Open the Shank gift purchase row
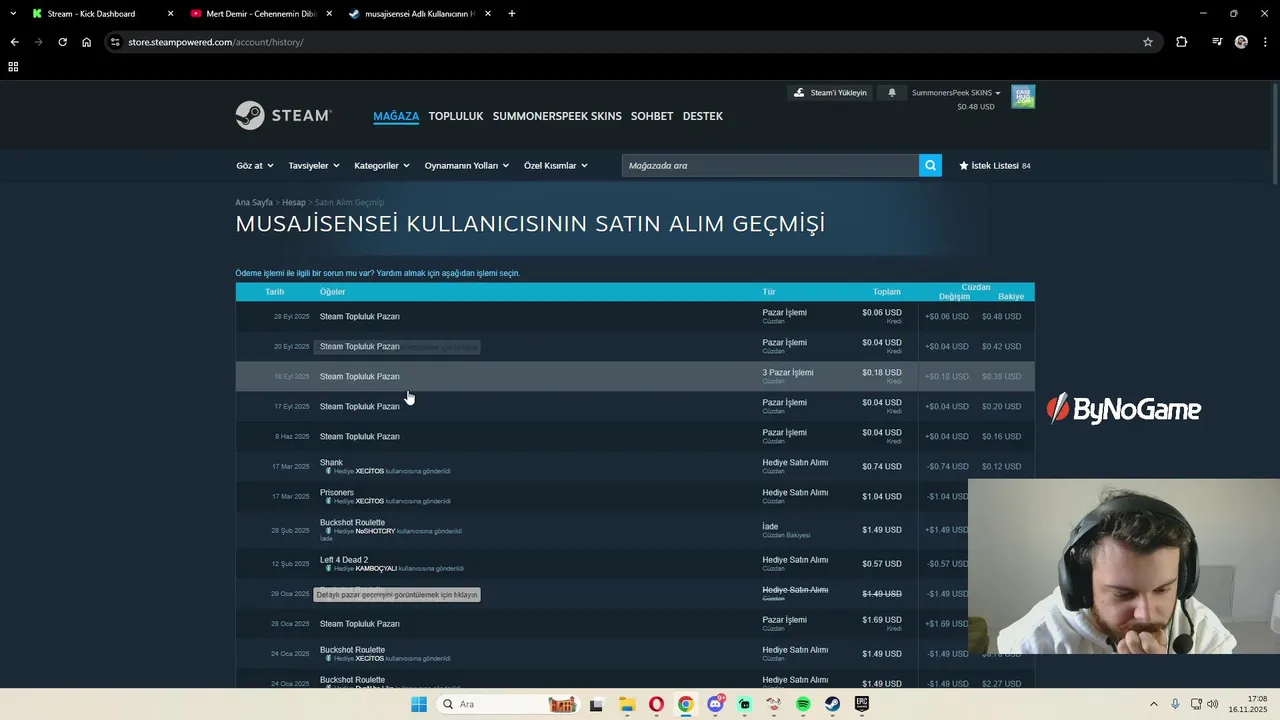 coord(635,466)
